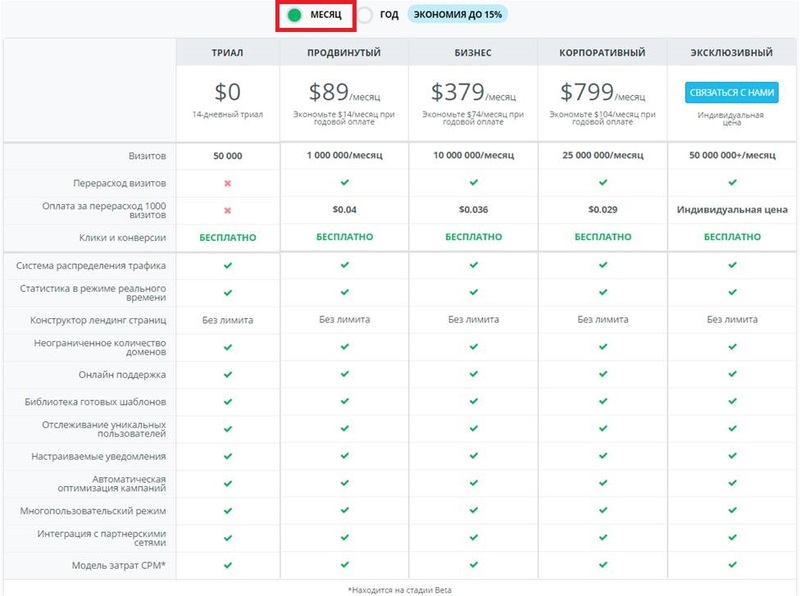Click Модель затрат CPM checkmark in Эксклюзивный column

coord(732,565)
